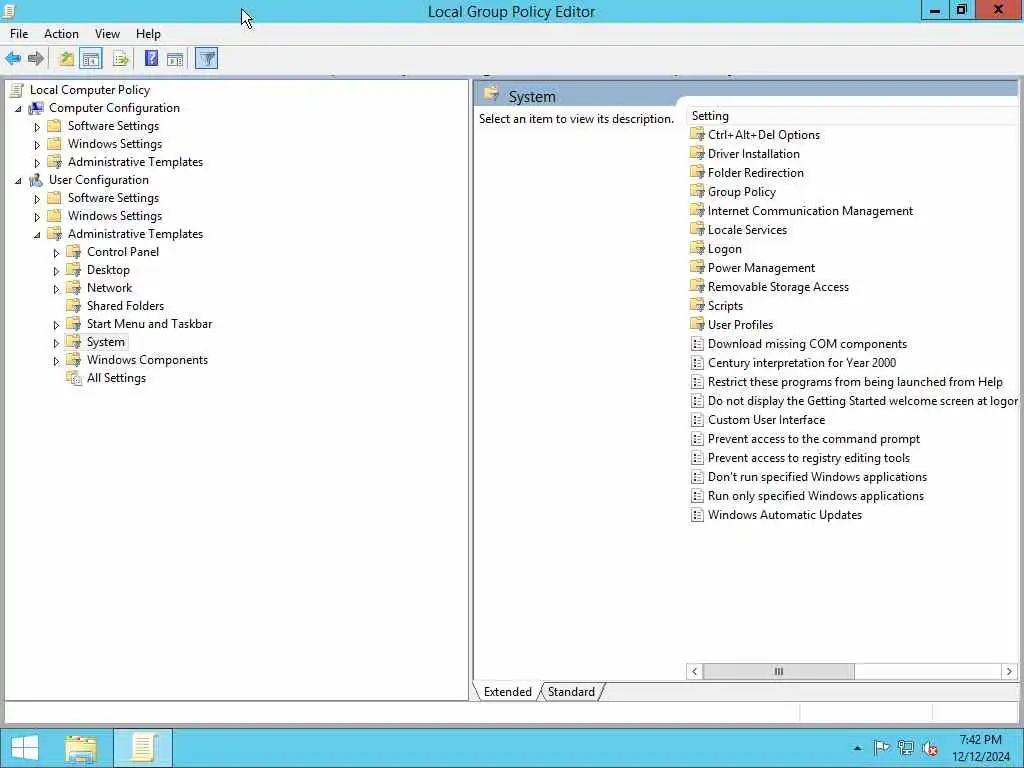Toggle Show/Hide Console Tree toolbar icon
This screenshot has width=1024, height=768.
pos(91,59)
